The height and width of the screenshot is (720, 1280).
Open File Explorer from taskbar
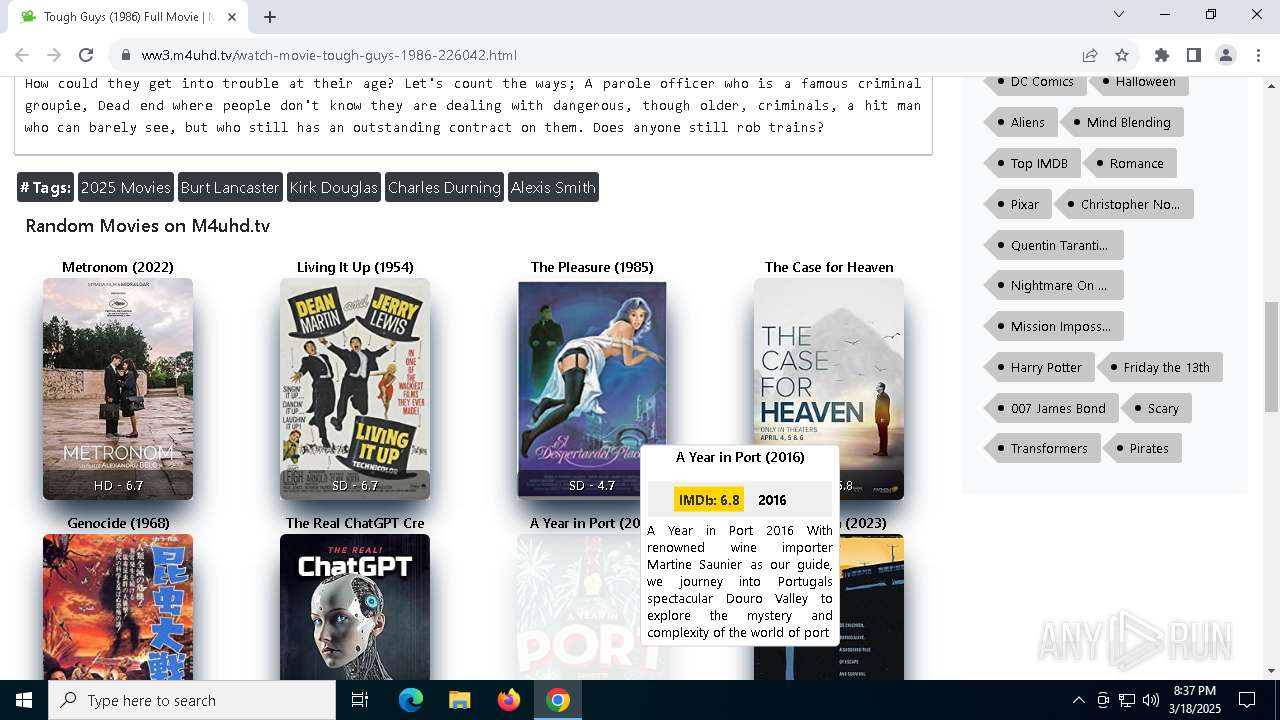point(459,700)
